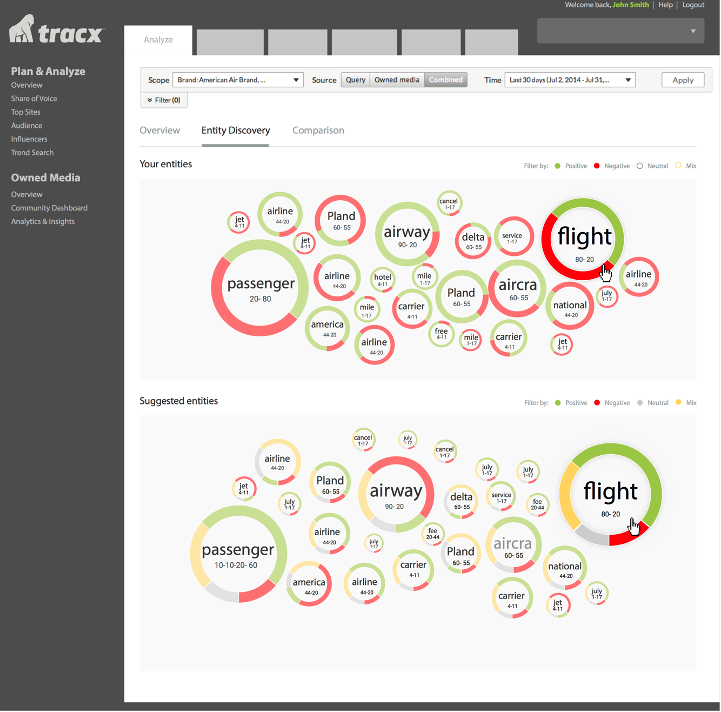This screenshot has width=721, height=712.
Task: Open Owned Media Overview link
Action: tap(27, 195)
